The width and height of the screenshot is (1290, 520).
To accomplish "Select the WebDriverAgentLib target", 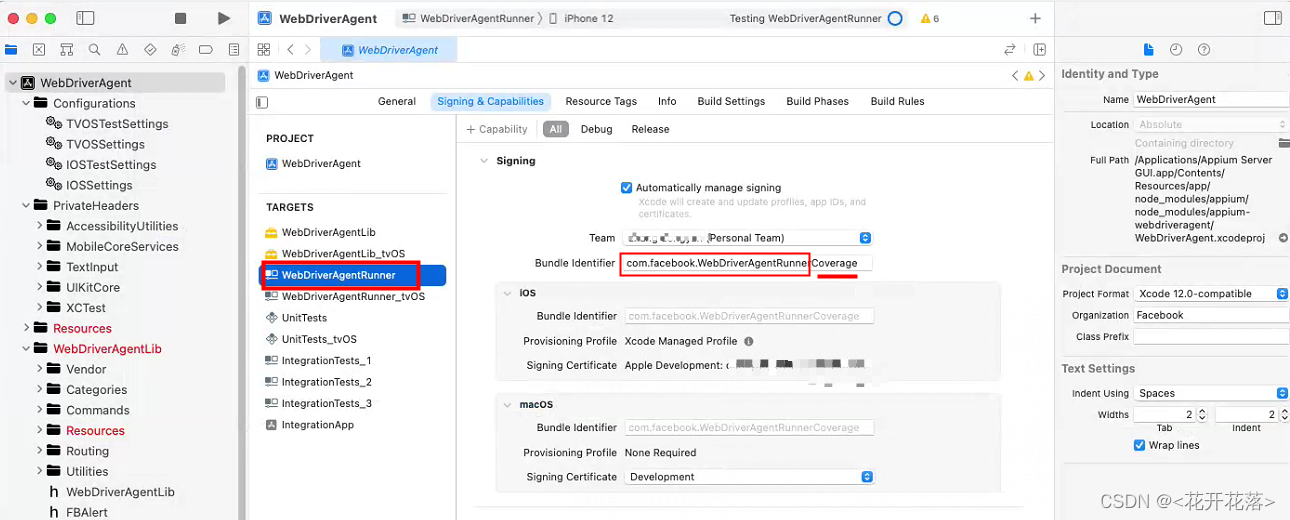I will coord(329,232).
